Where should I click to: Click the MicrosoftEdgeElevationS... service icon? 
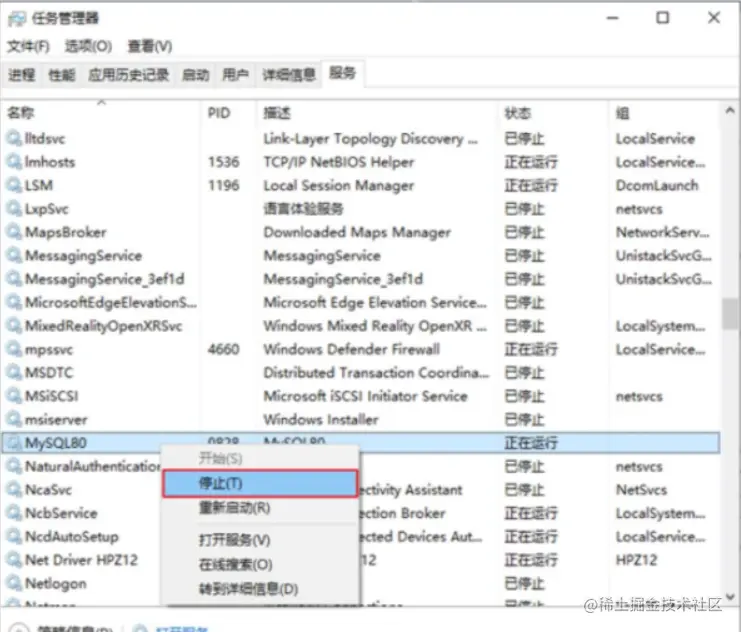pos(14,302)
